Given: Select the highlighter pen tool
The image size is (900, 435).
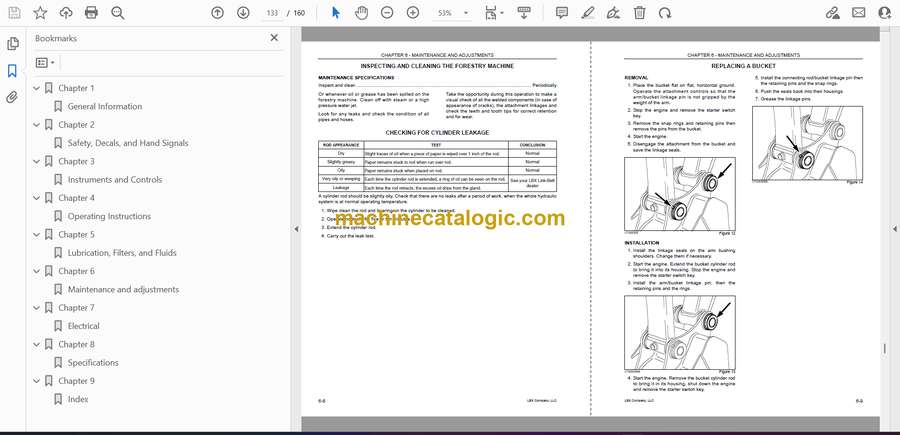Looking at the screenshot, I should [588, 13].
